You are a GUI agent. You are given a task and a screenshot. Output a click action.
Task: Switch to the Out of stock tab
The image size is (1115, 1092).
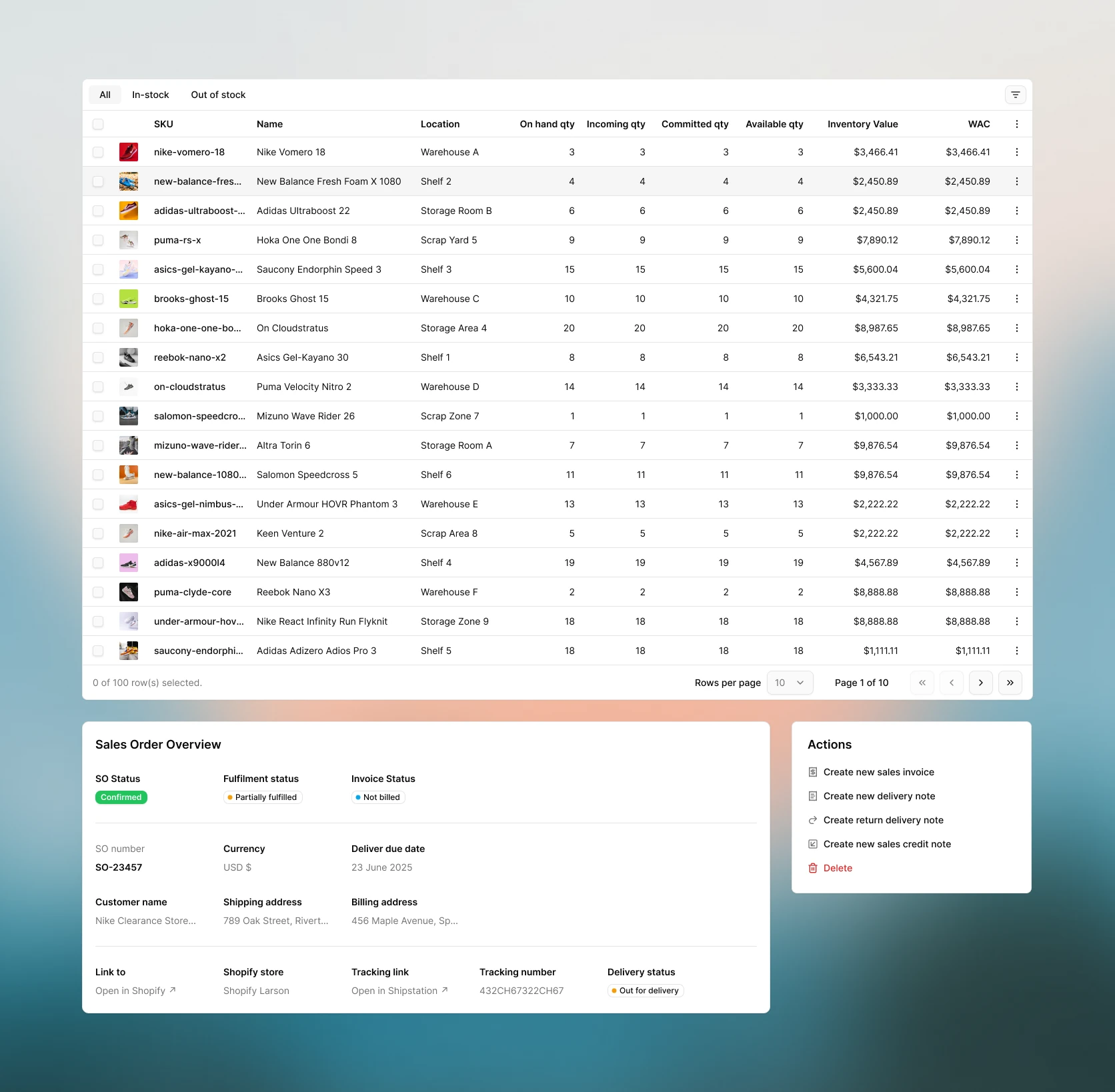pos(218,95)
